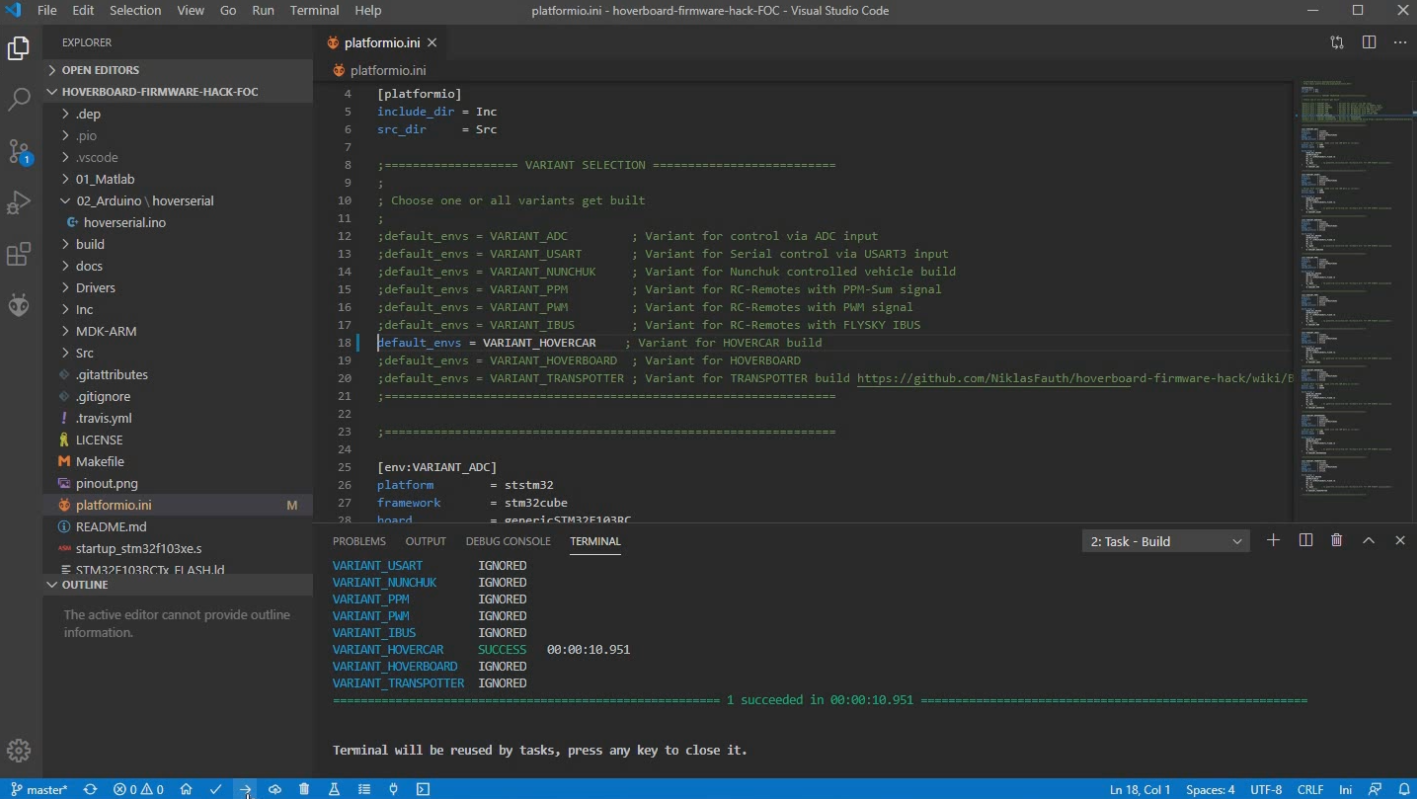Close the platformio.ini editor tab
The width and height of the screenshot is (1417, 799).
point(432,43)
